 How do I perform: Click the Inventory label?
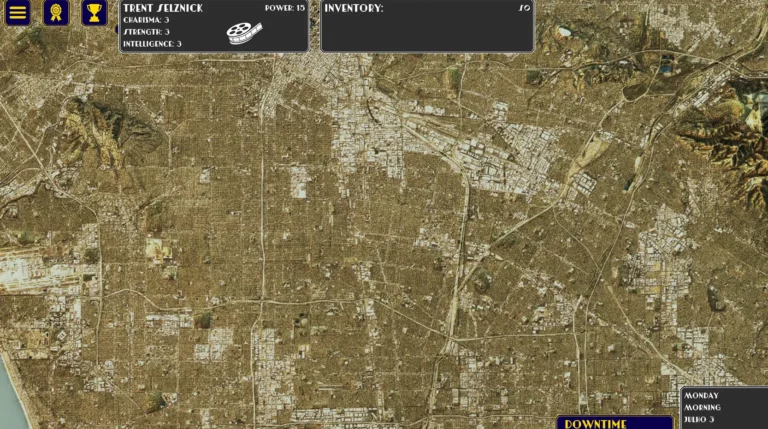click(354, 8)
